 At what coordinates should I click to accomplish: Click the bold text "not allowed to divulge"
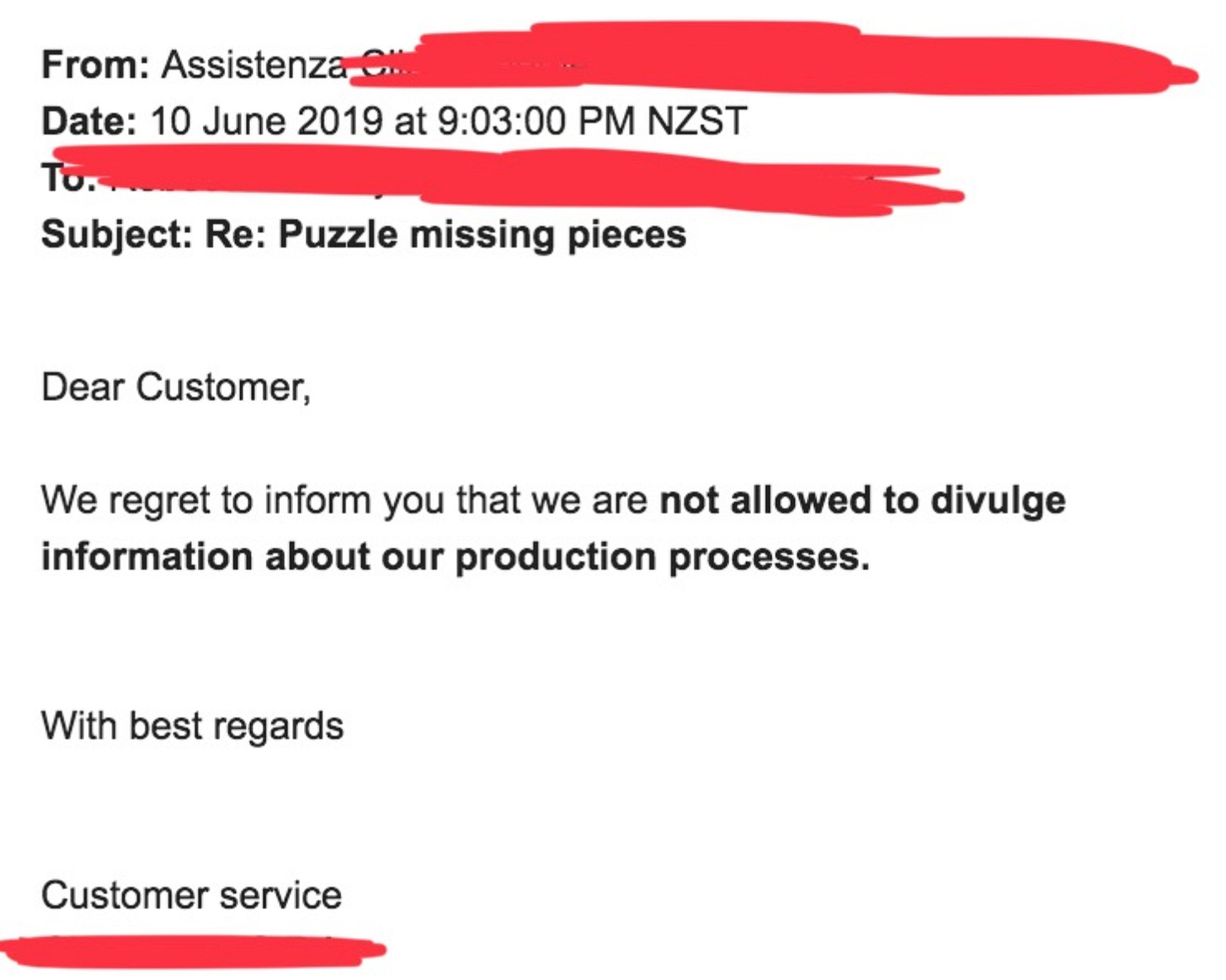[863, 500]
